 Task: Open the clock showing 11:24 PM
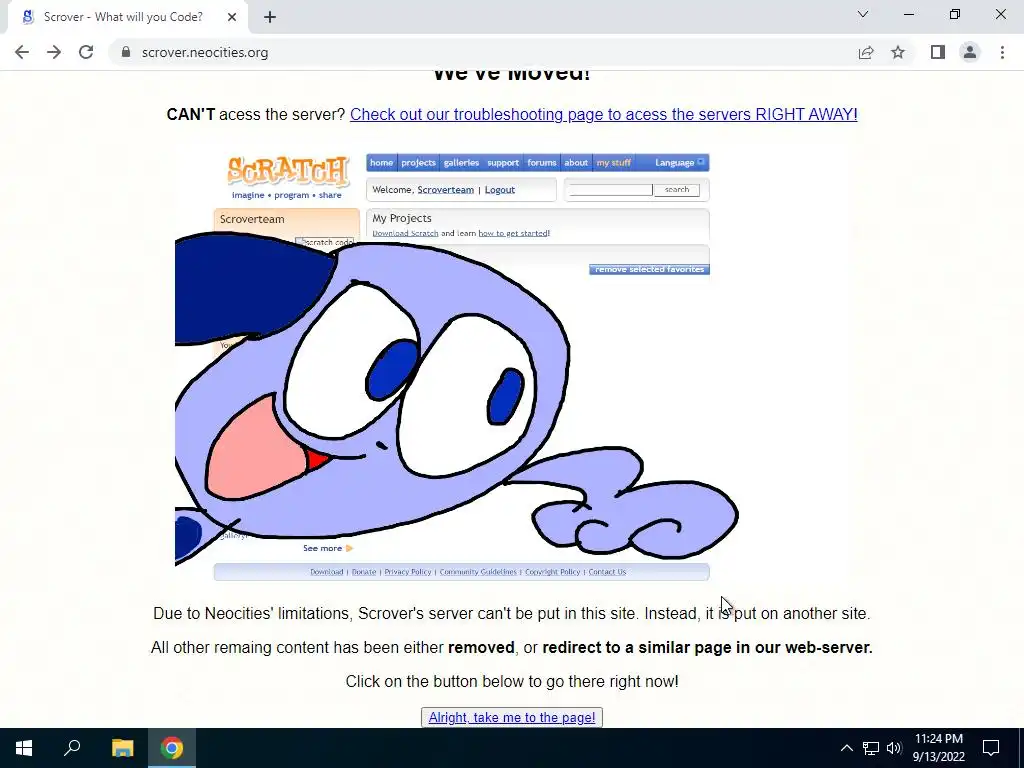(938, 748)
